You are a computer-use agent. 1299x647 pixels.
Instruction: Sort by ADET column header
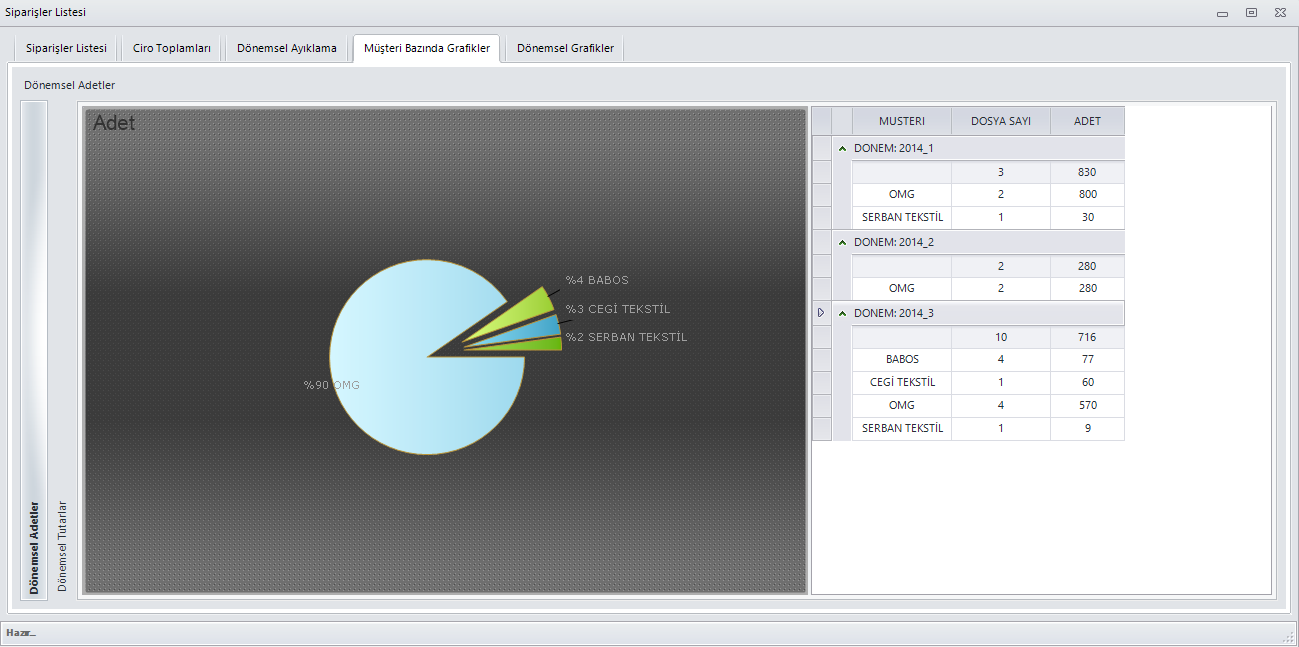[x=1087, y=121]
